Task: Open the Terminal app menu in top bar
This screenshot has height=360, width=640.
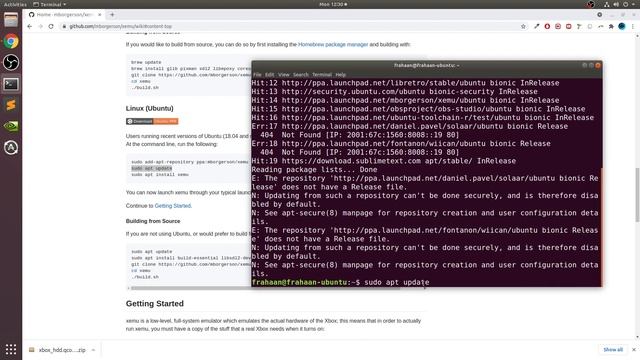Action: click(49, 4)
